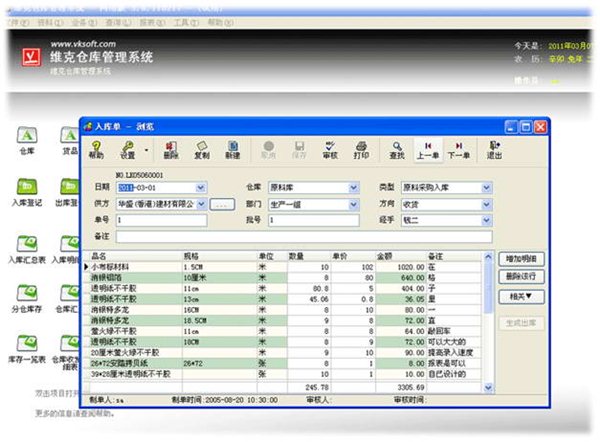The width and height of the screenshot is (600, 442).
Task: Copy the document with 复制 icon
Action: coord(202,149)
